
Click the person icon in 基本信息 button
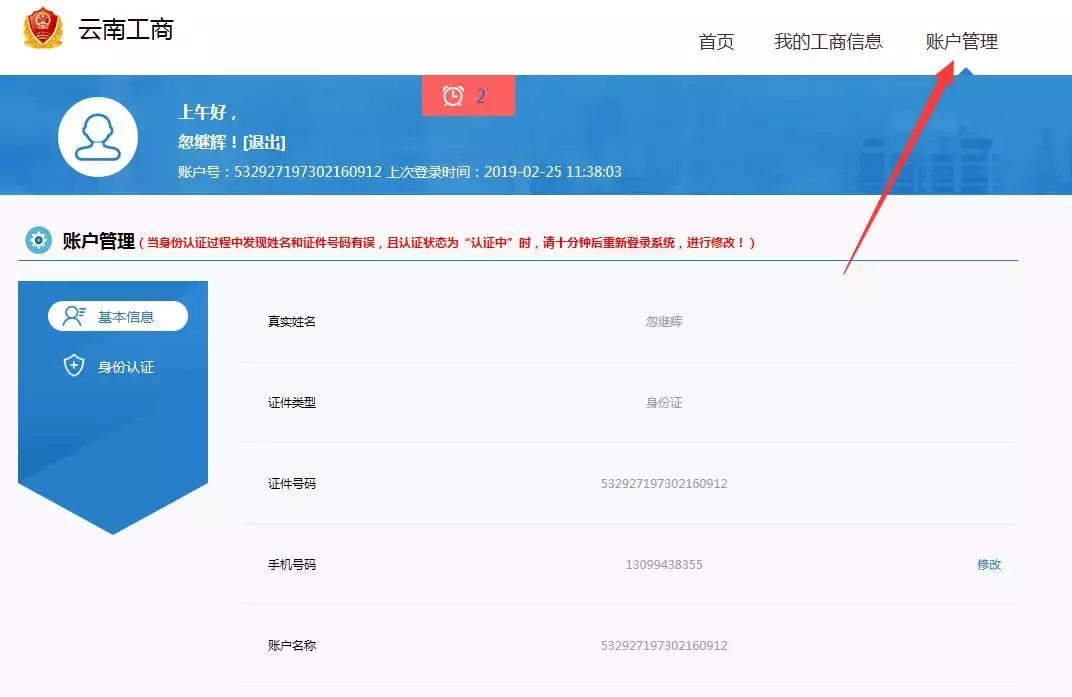(74, 316)
